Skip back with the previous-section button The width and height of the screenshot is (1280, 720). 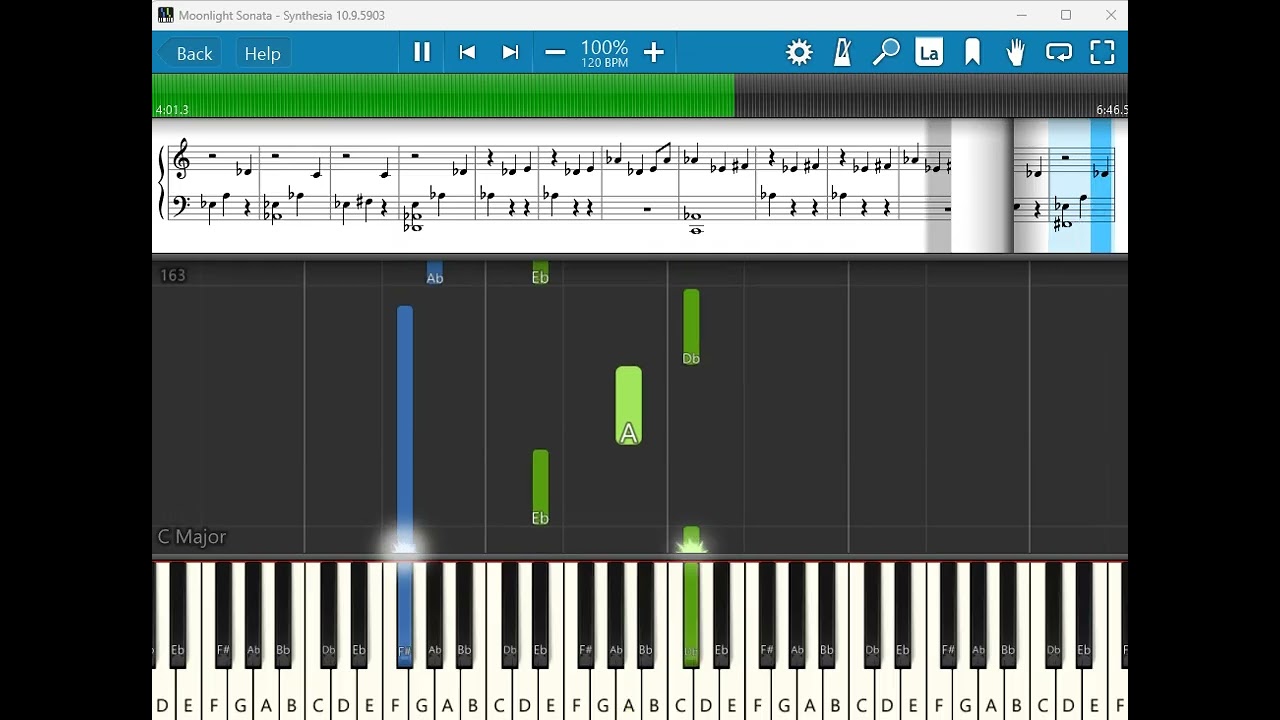[467, 53]
